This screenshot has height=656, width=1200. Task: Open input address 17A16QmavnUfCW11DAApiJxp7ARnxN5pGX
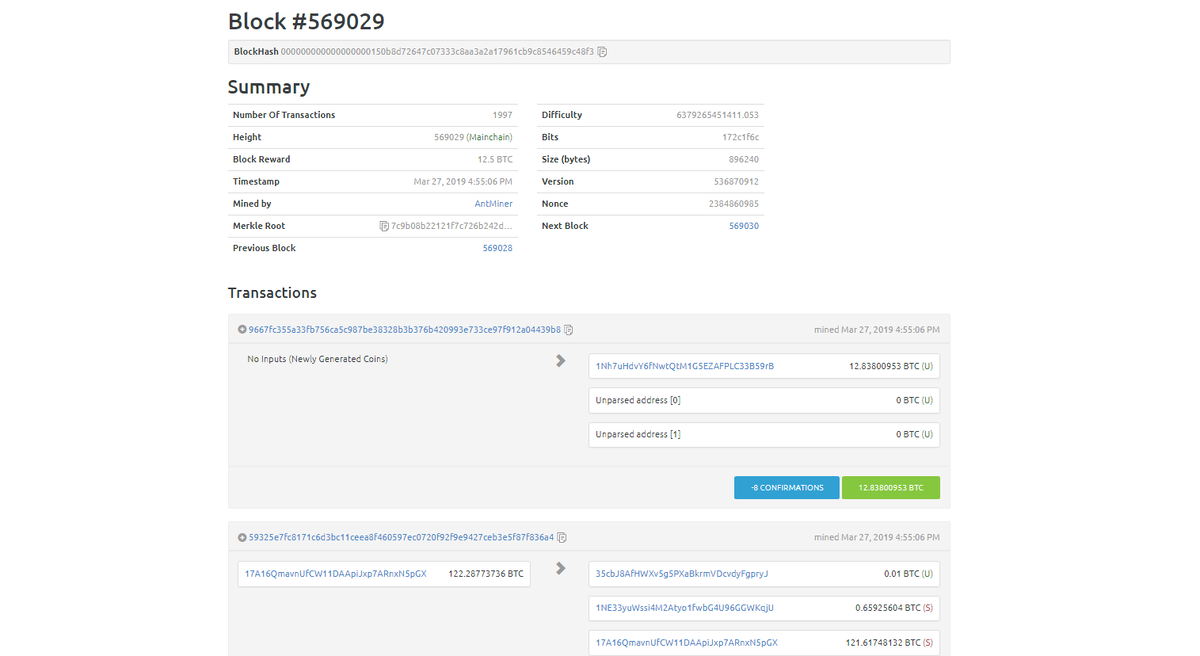[336, 574]
